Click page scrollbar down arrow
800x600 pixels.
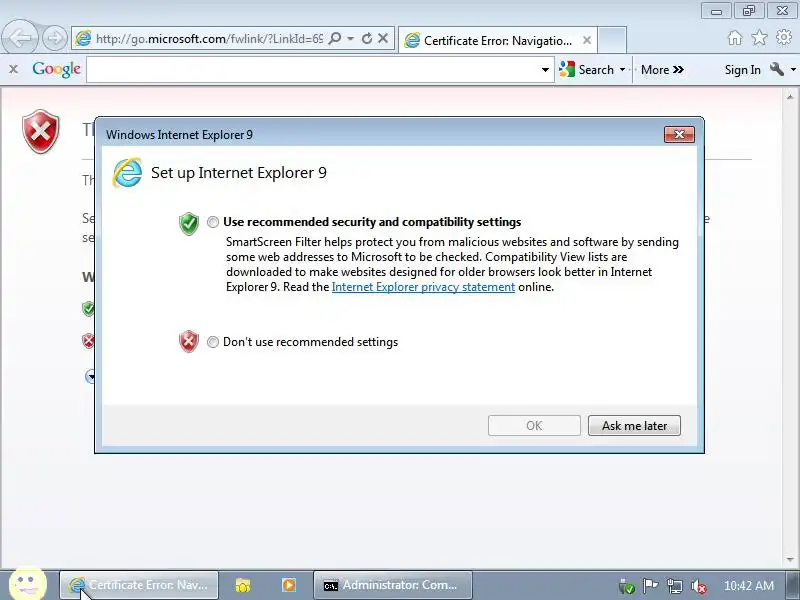[790, 560]
